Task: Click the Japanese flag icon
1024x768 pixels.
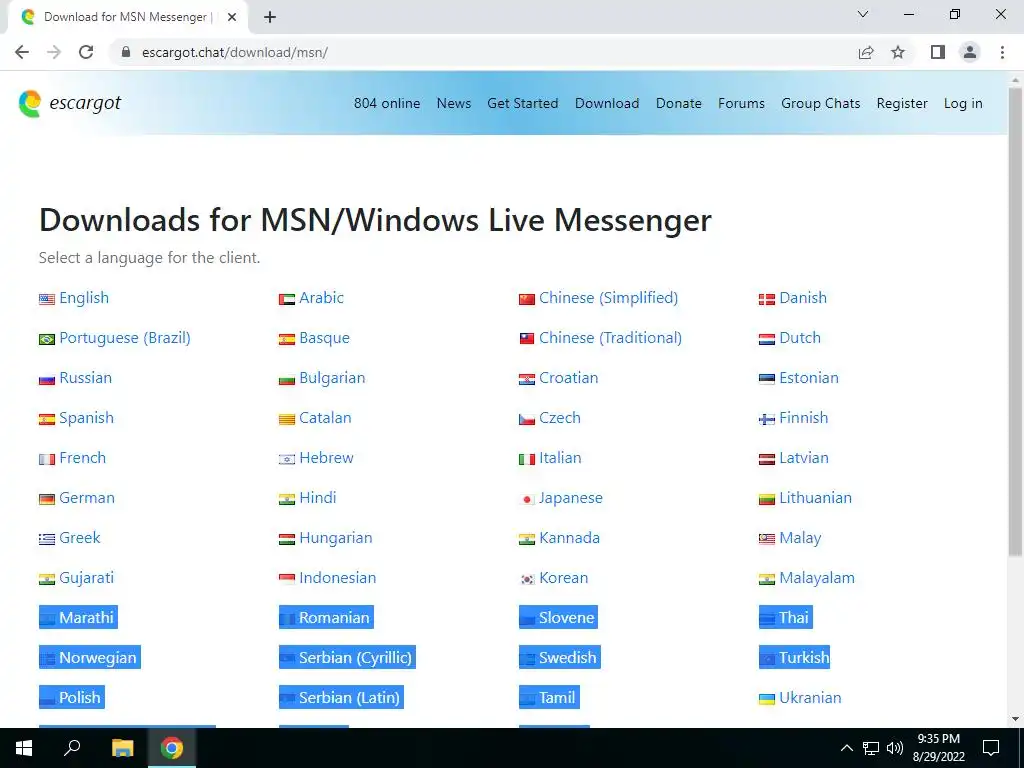Action: tap(527, 499)
